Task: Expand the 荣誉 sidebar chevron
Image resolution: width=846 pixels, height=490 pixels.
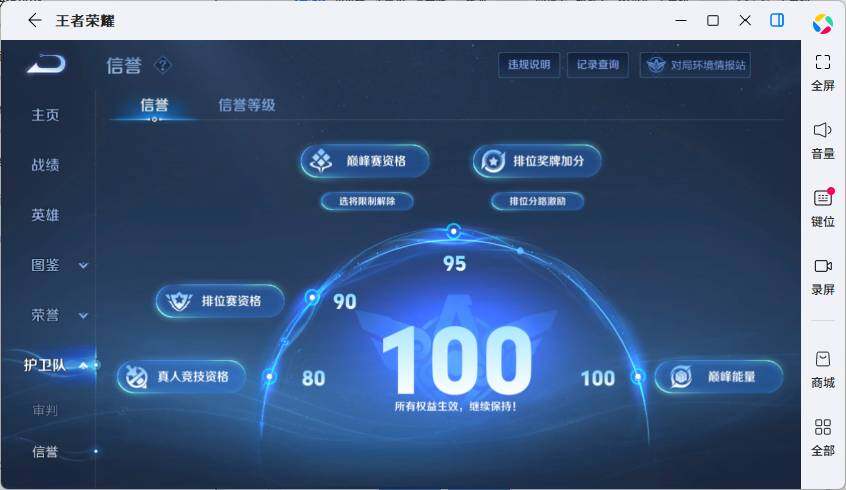Action: tap(83, 315)
